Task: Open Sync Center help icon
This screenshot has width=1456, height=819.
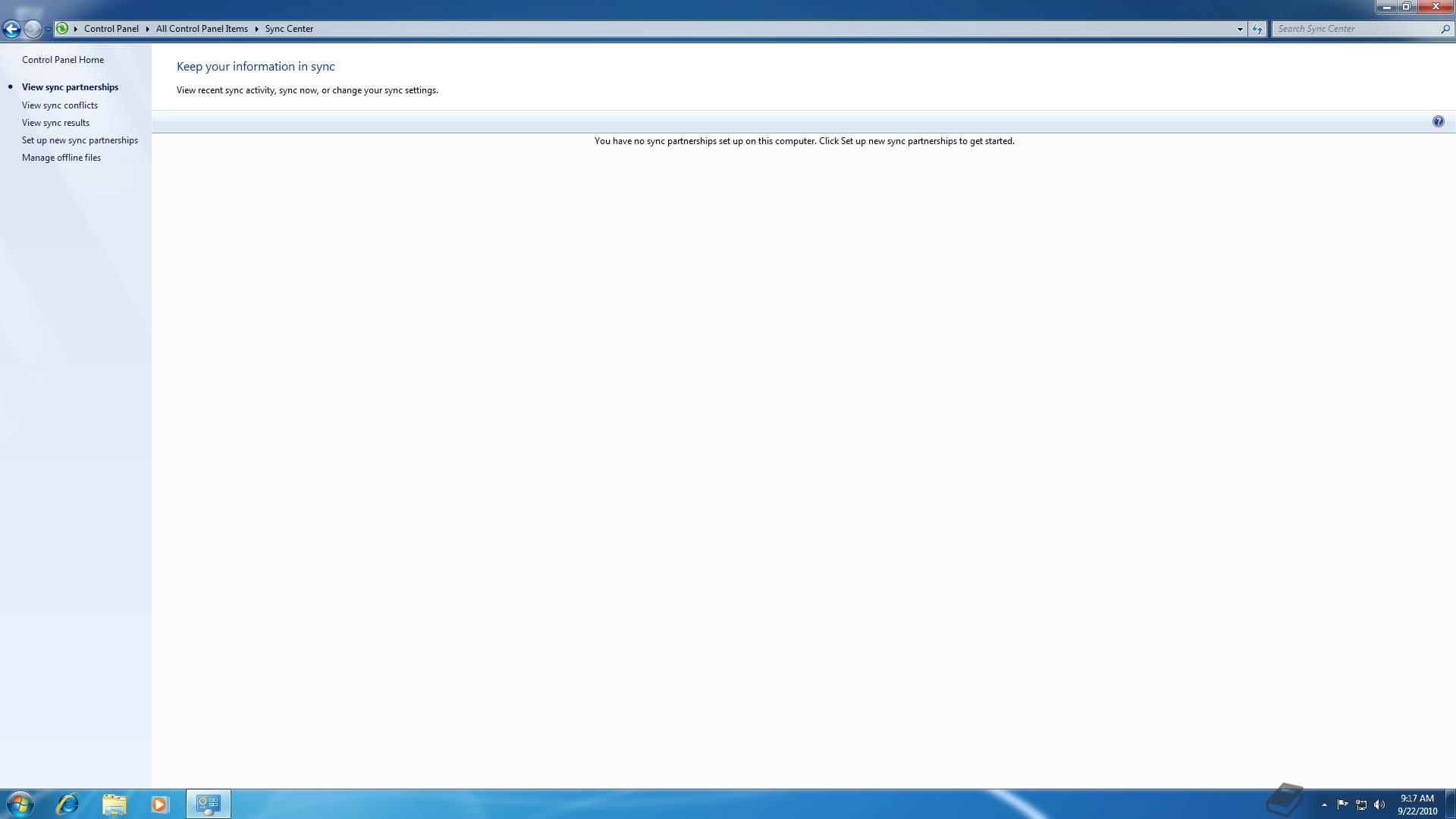Action: (1438, 122)
